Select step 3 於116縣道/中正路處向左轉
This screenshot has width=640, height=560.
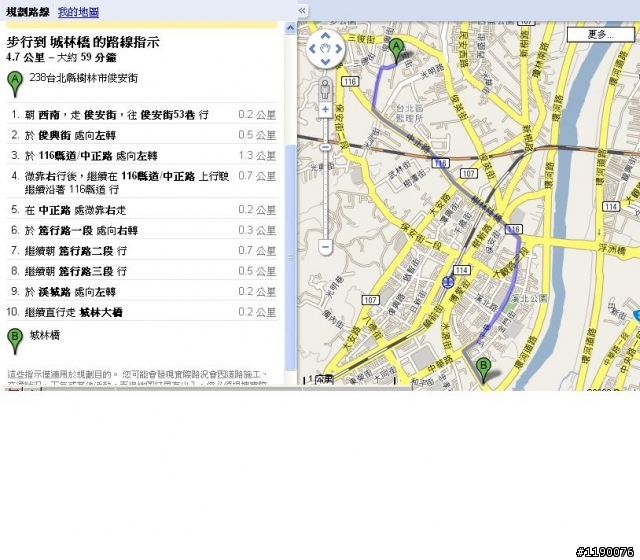[141, 156]
